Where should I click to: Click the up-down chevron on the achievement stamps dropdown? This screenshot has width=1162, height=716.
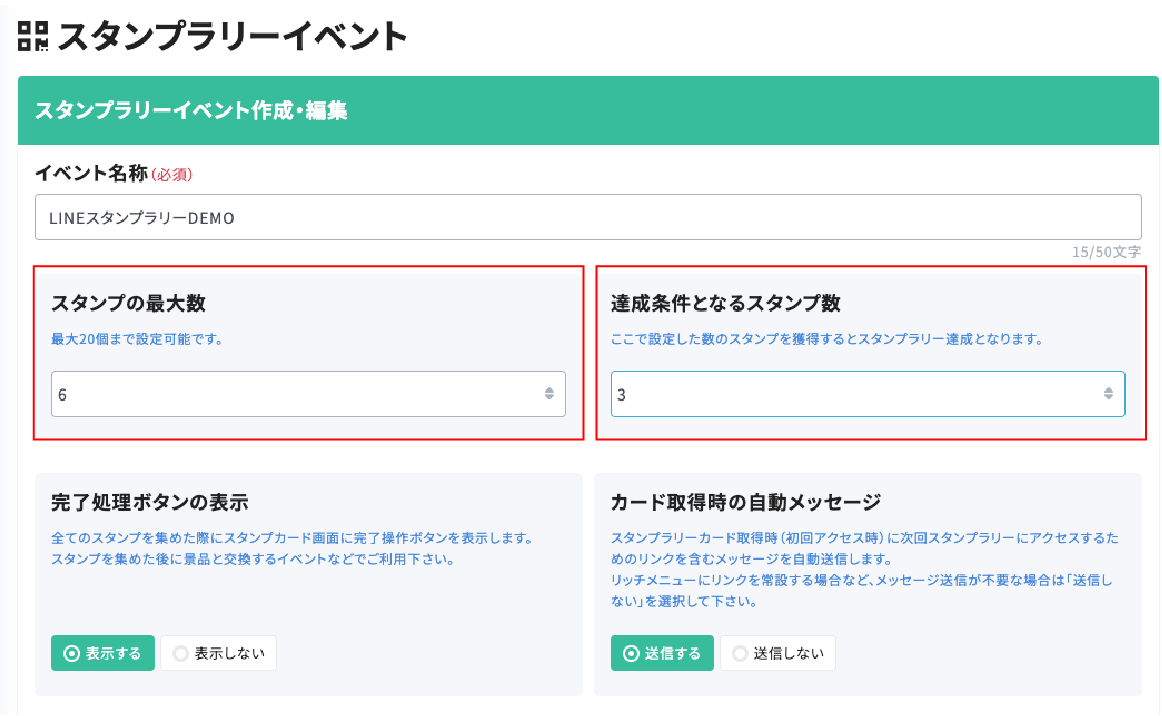coord(1107,394)
